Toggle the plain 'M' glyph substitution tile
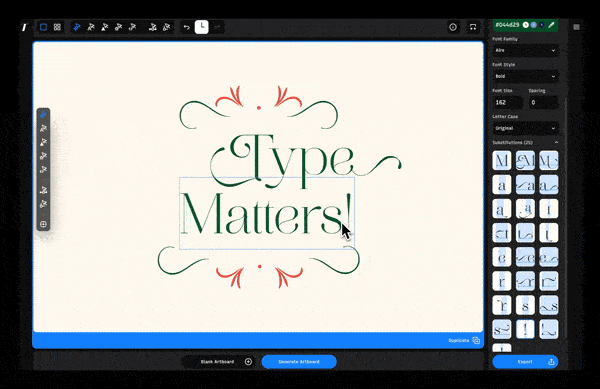The image size is (600, 389). point(502,161)
